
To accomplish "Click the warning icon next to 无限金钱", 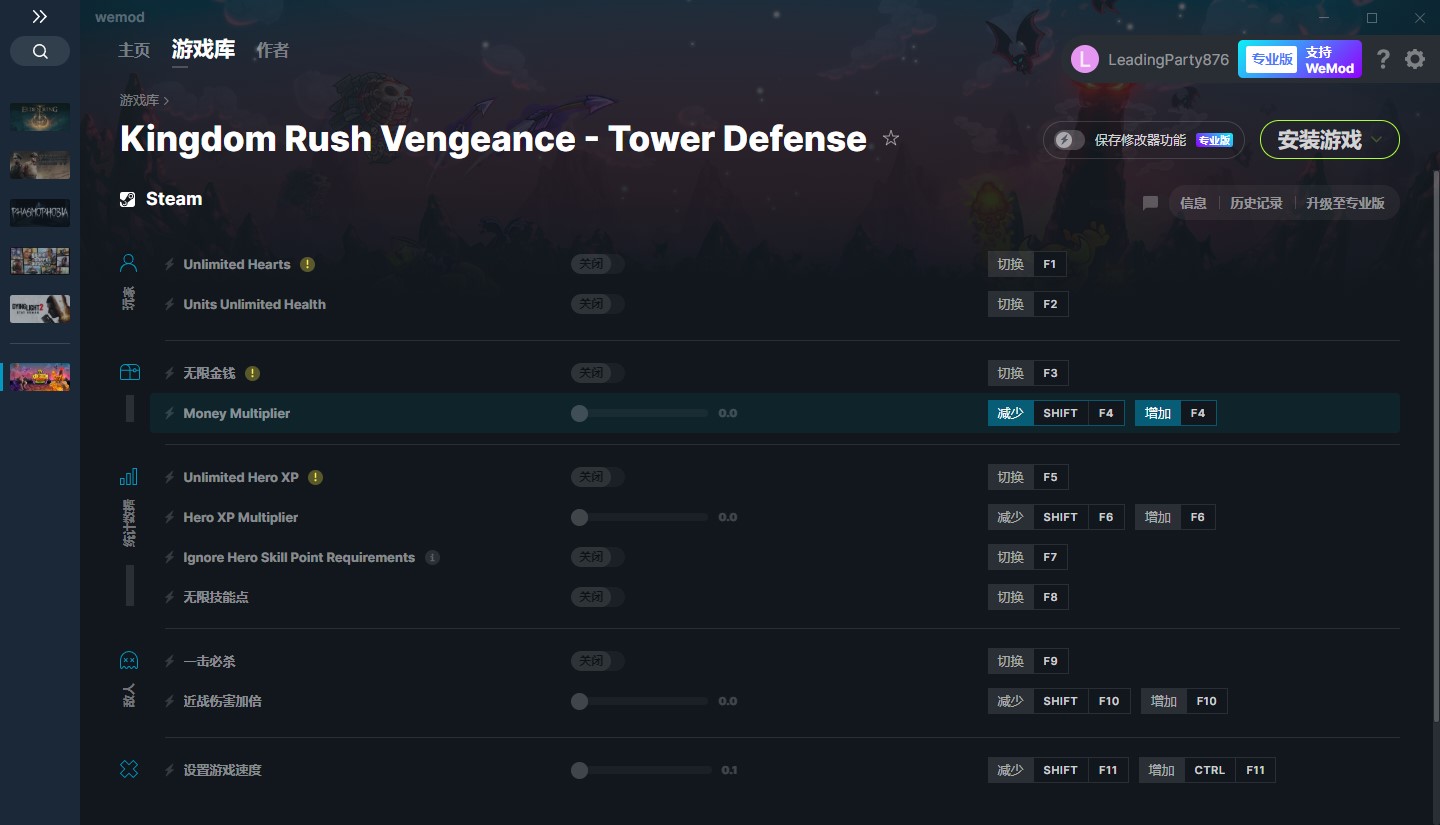I will point(252,373).
